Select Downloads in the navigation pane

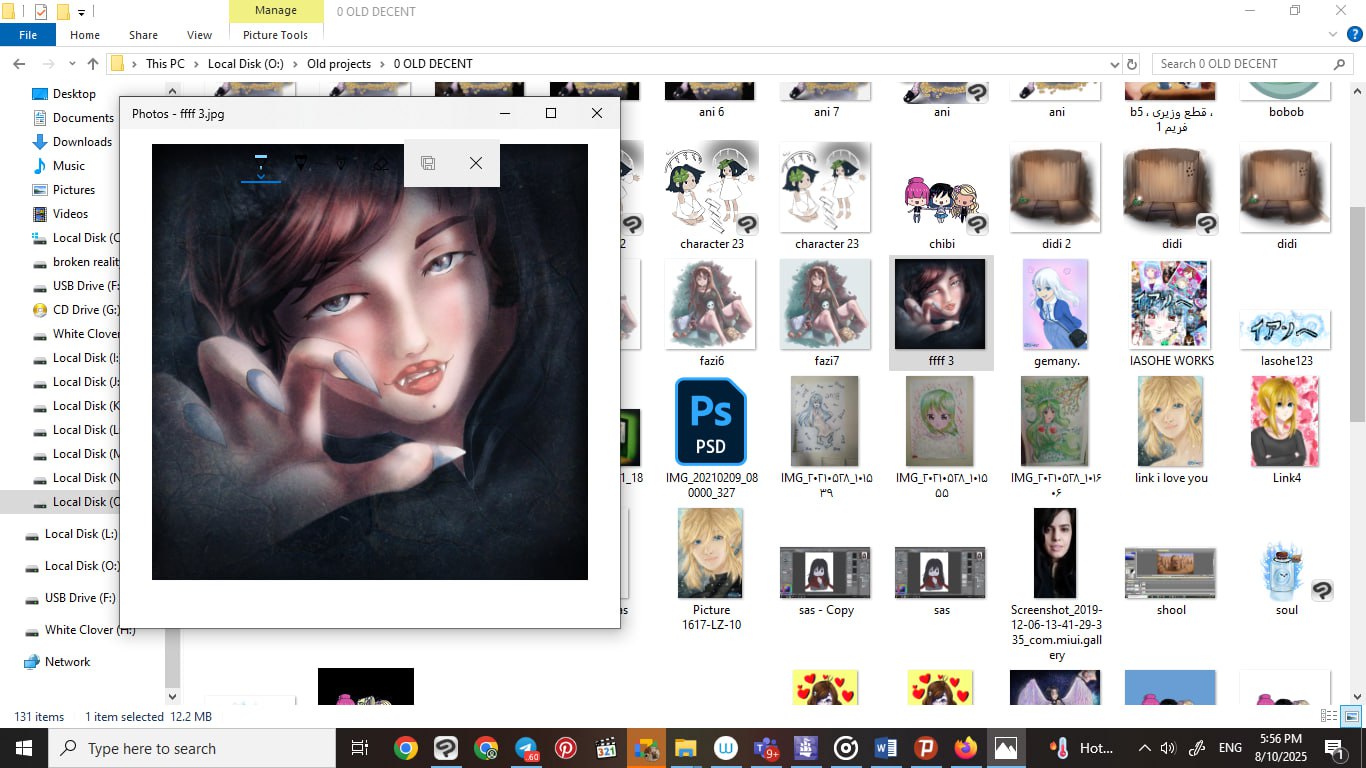(82, 142)
